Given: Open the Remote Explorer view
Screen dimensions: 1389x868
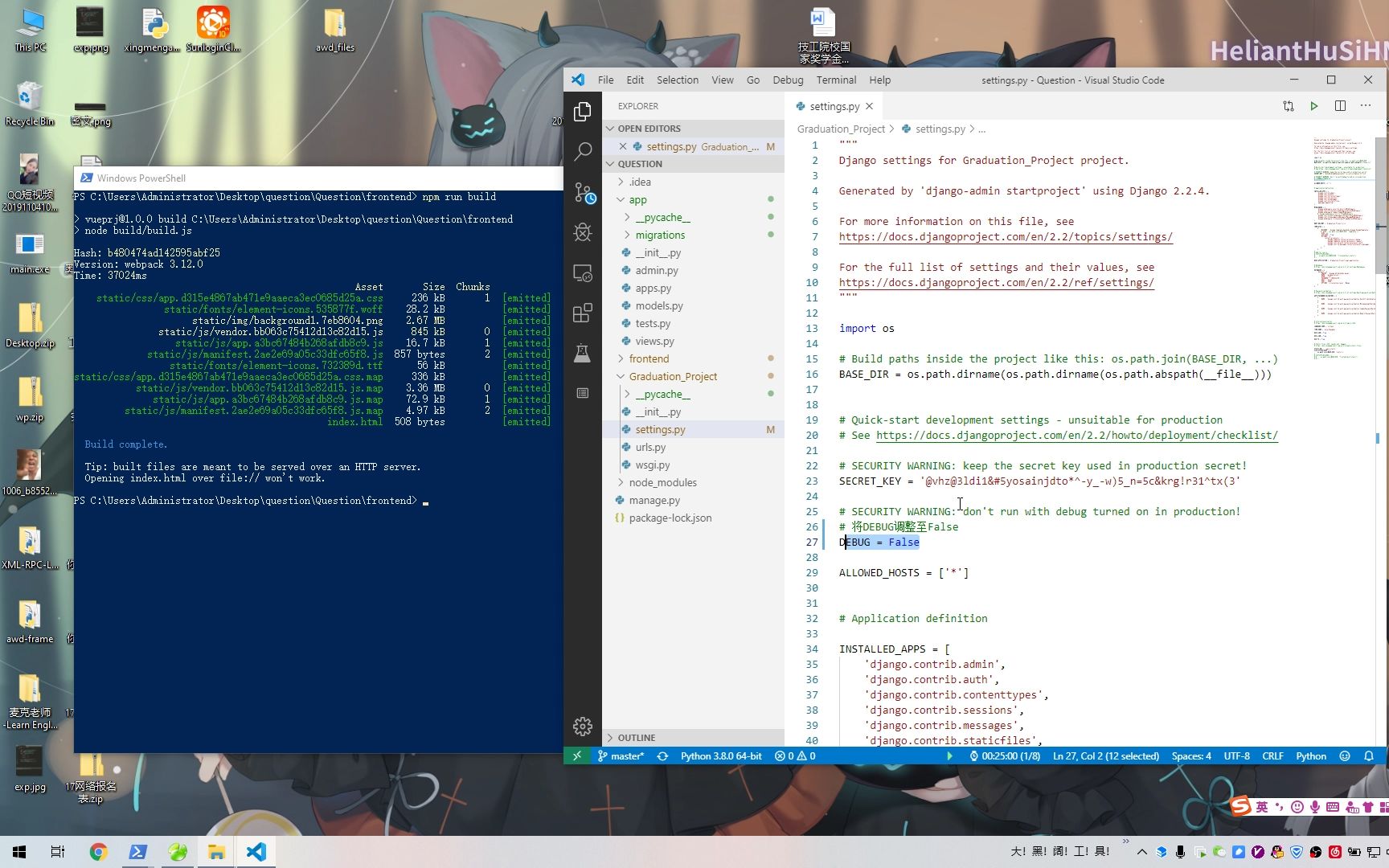Looking at the screenshot, I should 583,273.
